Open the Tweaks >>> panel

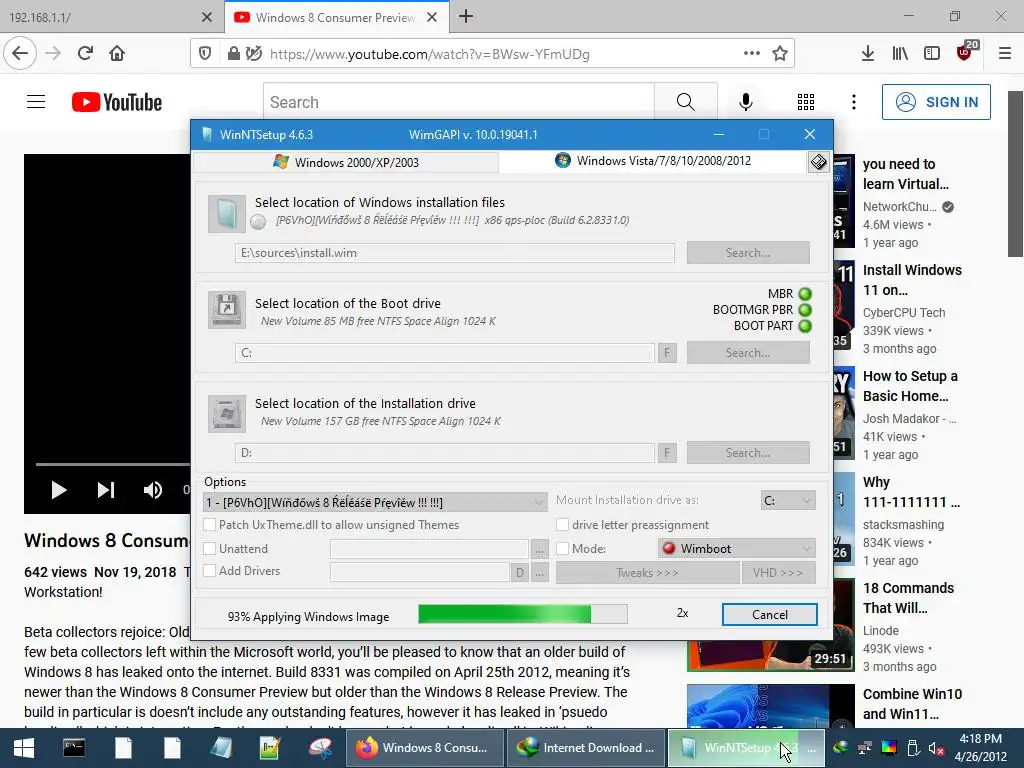pyautogui.click(x=647, y=573)
